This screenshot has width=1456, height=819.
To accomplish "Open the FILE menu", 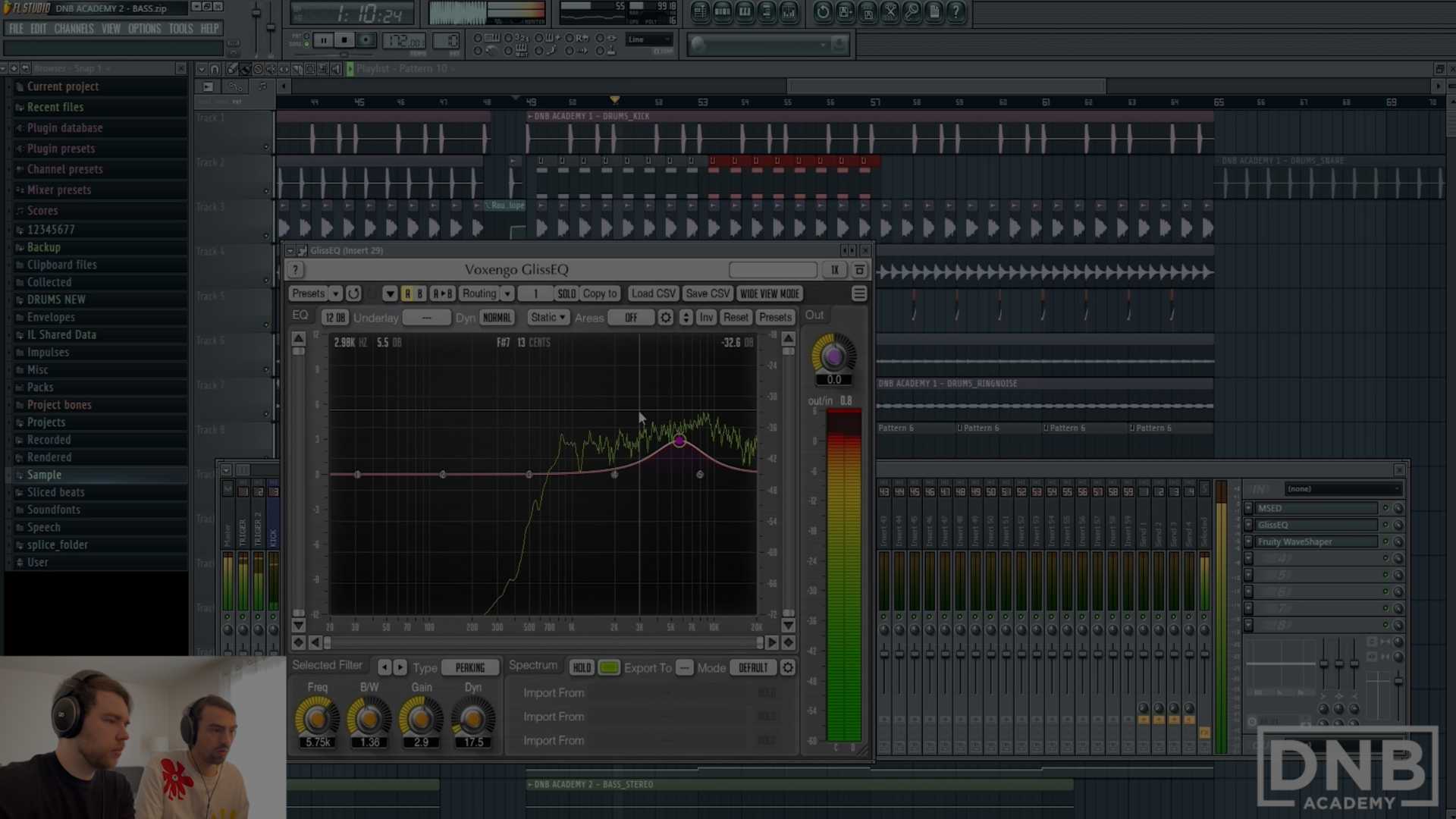I will pos(16,29).
